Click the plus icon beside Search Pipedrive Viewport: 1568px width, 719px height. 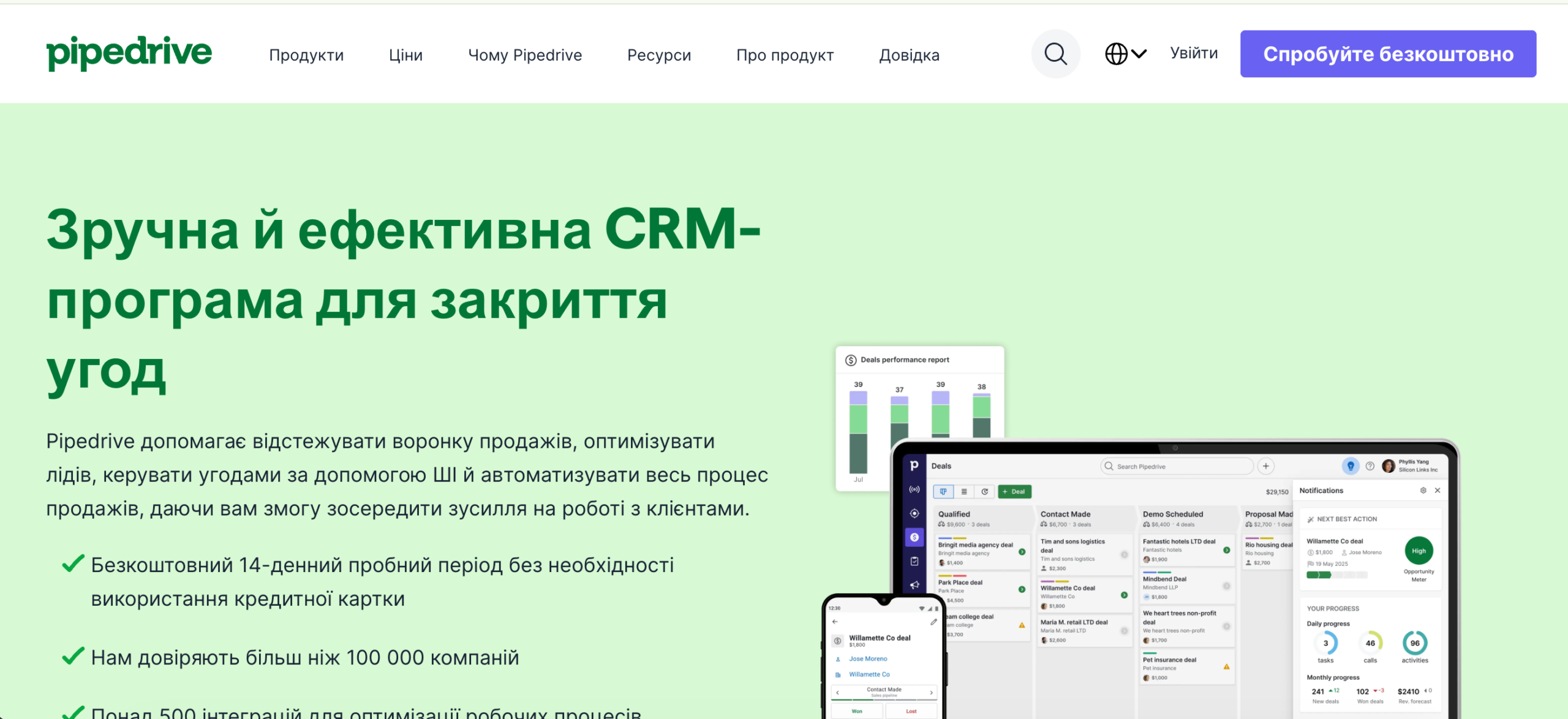click(1265, 466)
